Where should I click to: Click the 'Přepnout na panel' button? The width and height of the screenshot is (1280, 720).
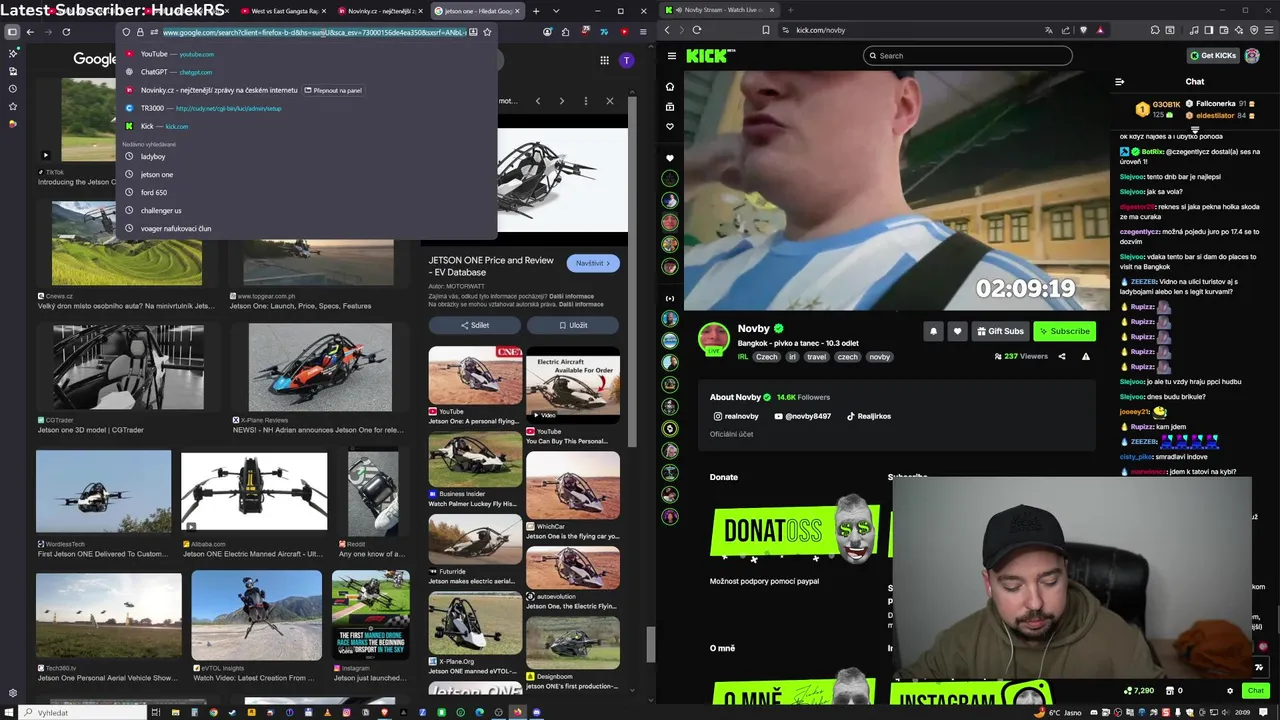point(332,90)
